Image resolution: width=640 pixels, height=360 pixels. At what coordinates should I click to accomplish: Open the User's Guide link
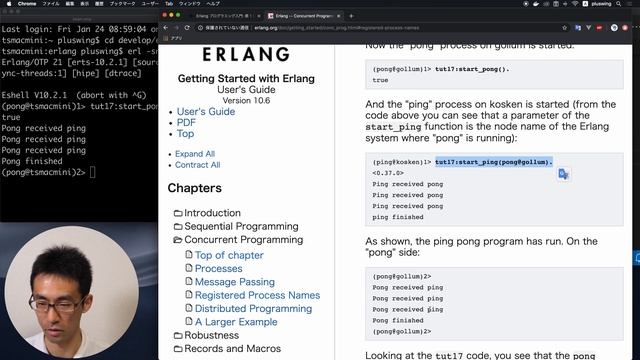[206, 111]
